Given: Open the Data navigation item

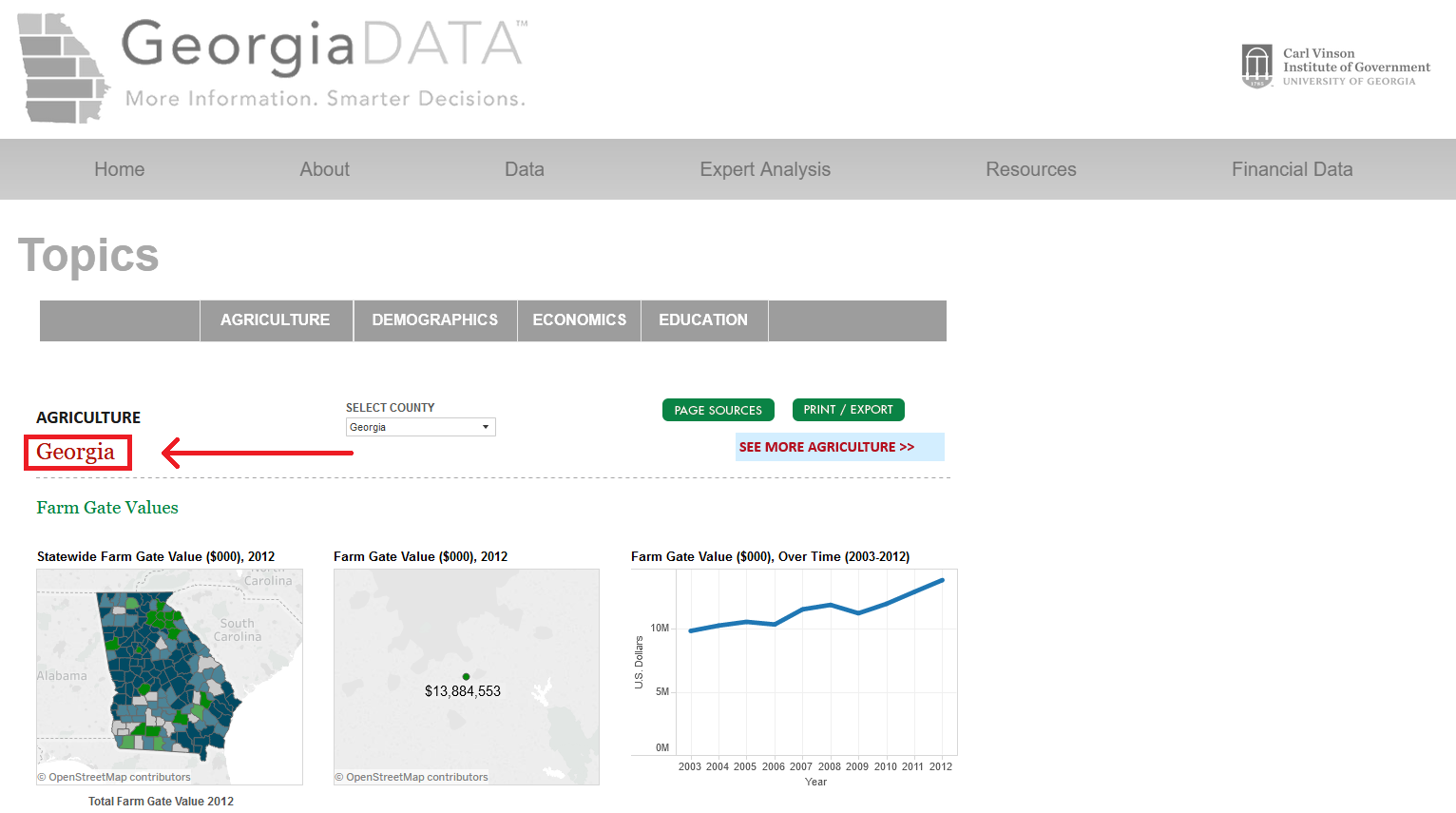Looking at the screenshot, I should 525,169.
